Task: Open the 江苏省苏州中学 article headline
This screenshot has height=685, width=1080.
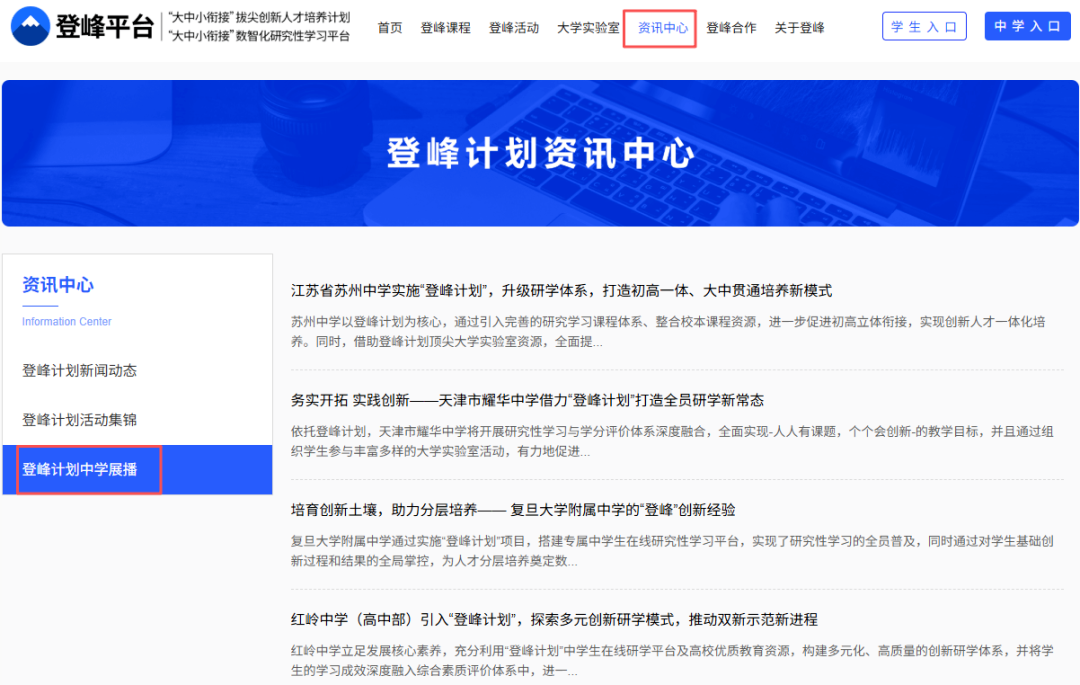Action: [x=561, y=291]
